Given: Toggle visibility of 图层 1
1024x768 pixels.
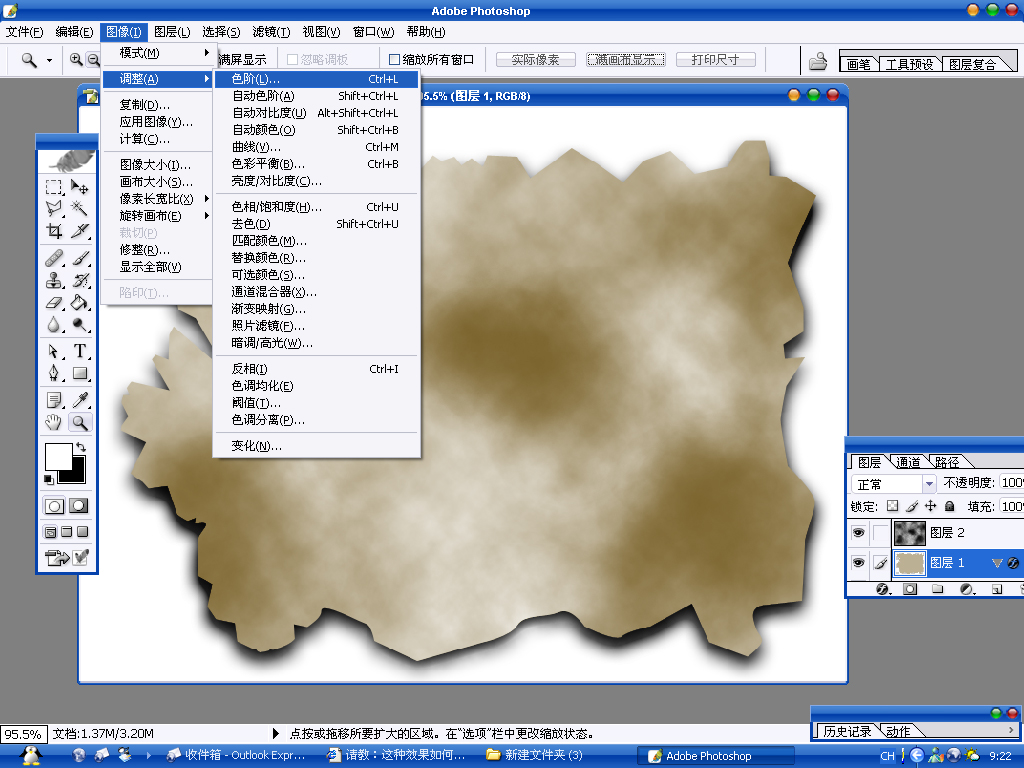Looking at the screenshot, I should 858,562.
